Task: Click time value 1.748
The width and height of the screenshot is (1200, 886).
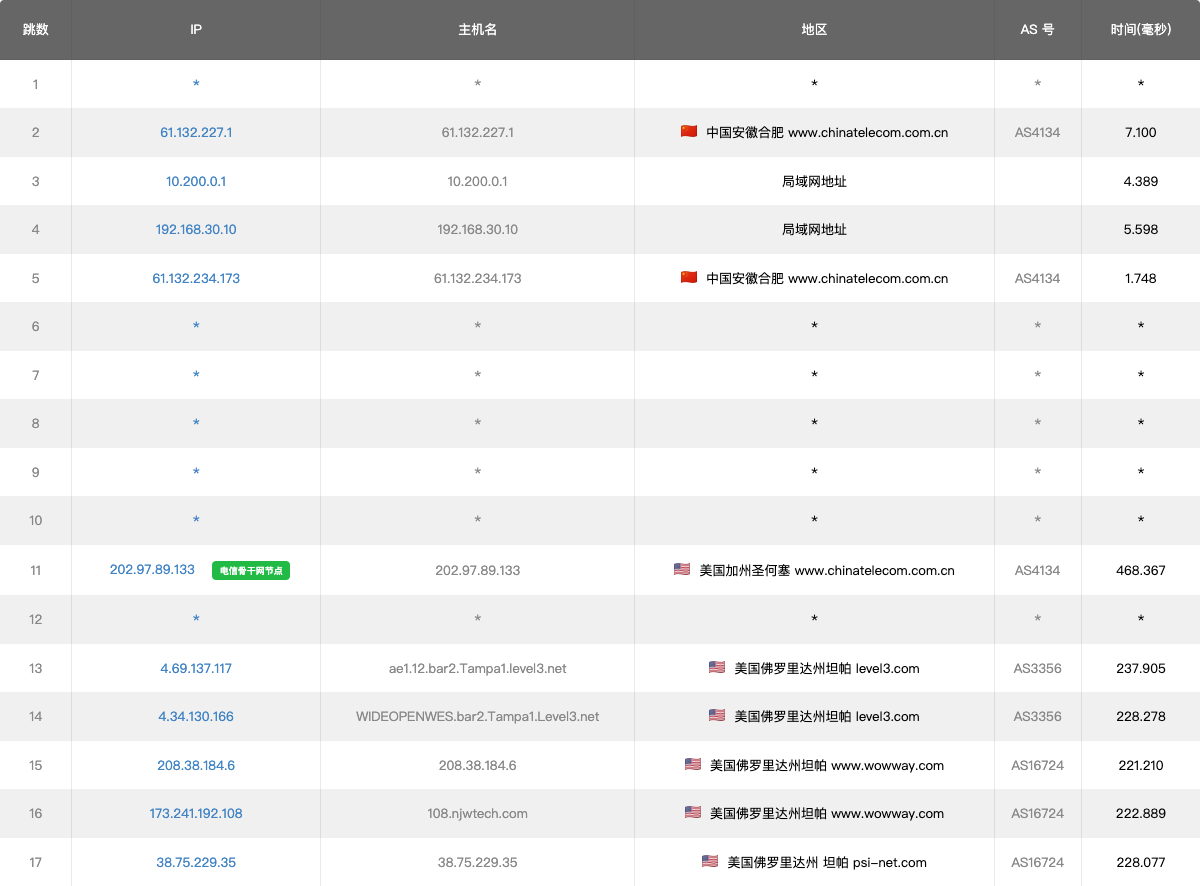Action: coord(1141,278)
